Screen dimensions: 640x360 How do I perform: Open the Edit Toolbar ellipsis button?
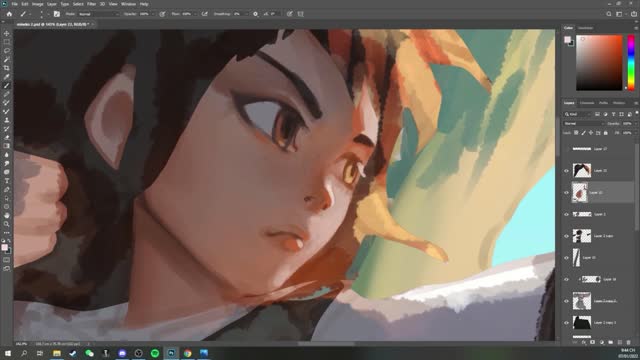(7, 233)
